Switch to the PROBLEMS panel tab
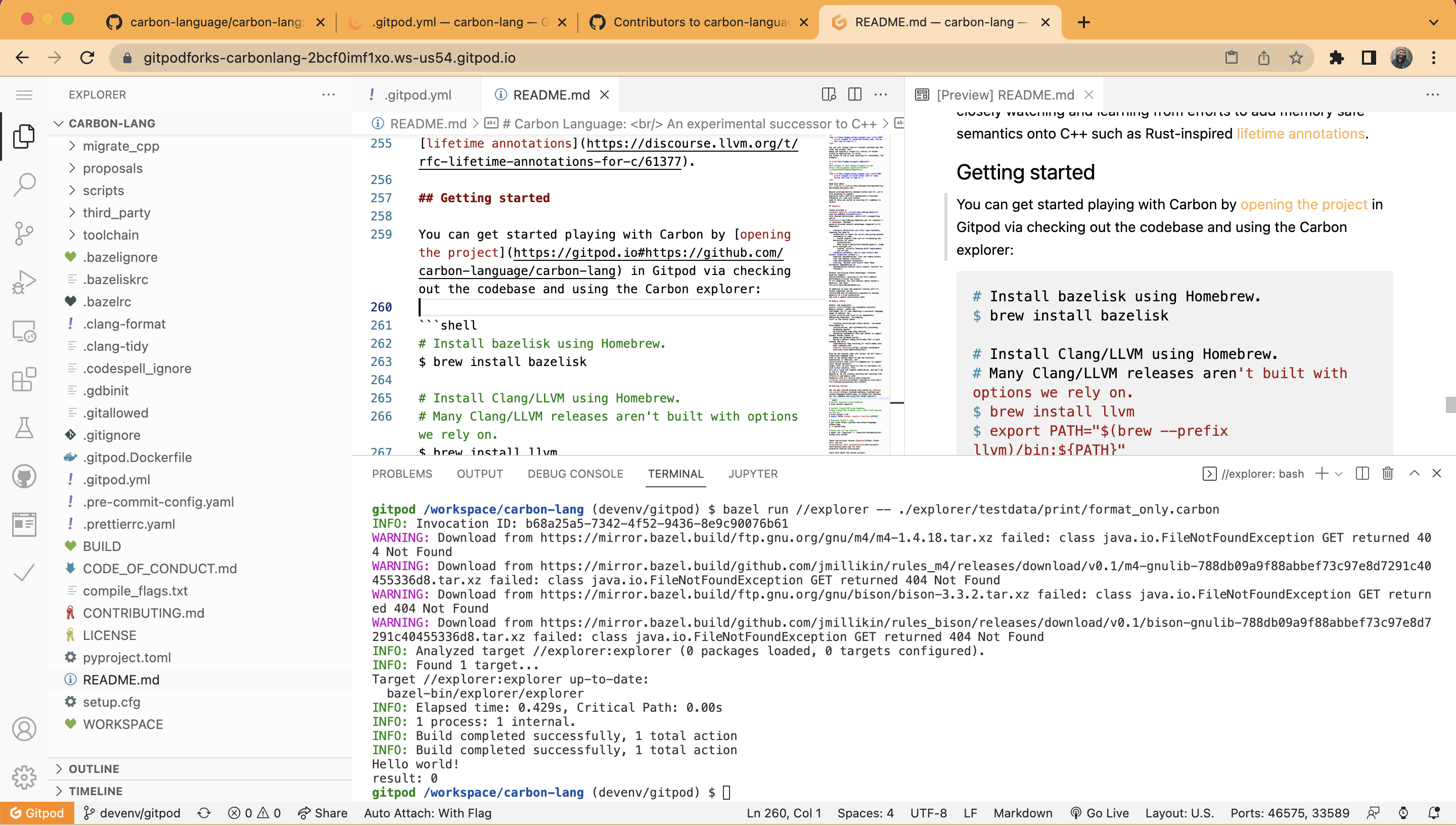Screen dimensions: 1456x826 tap(401, 474)
